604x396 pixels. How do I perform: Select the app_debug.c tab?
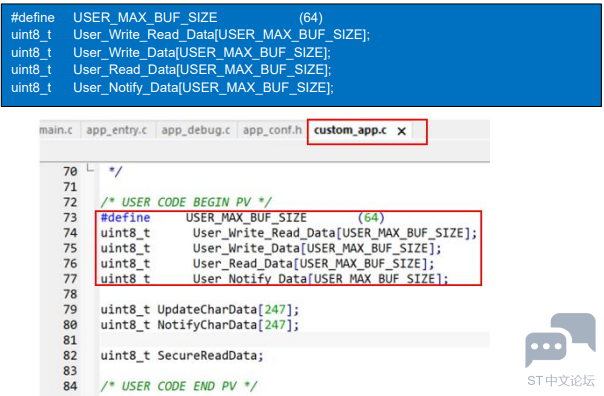(196, 130)
